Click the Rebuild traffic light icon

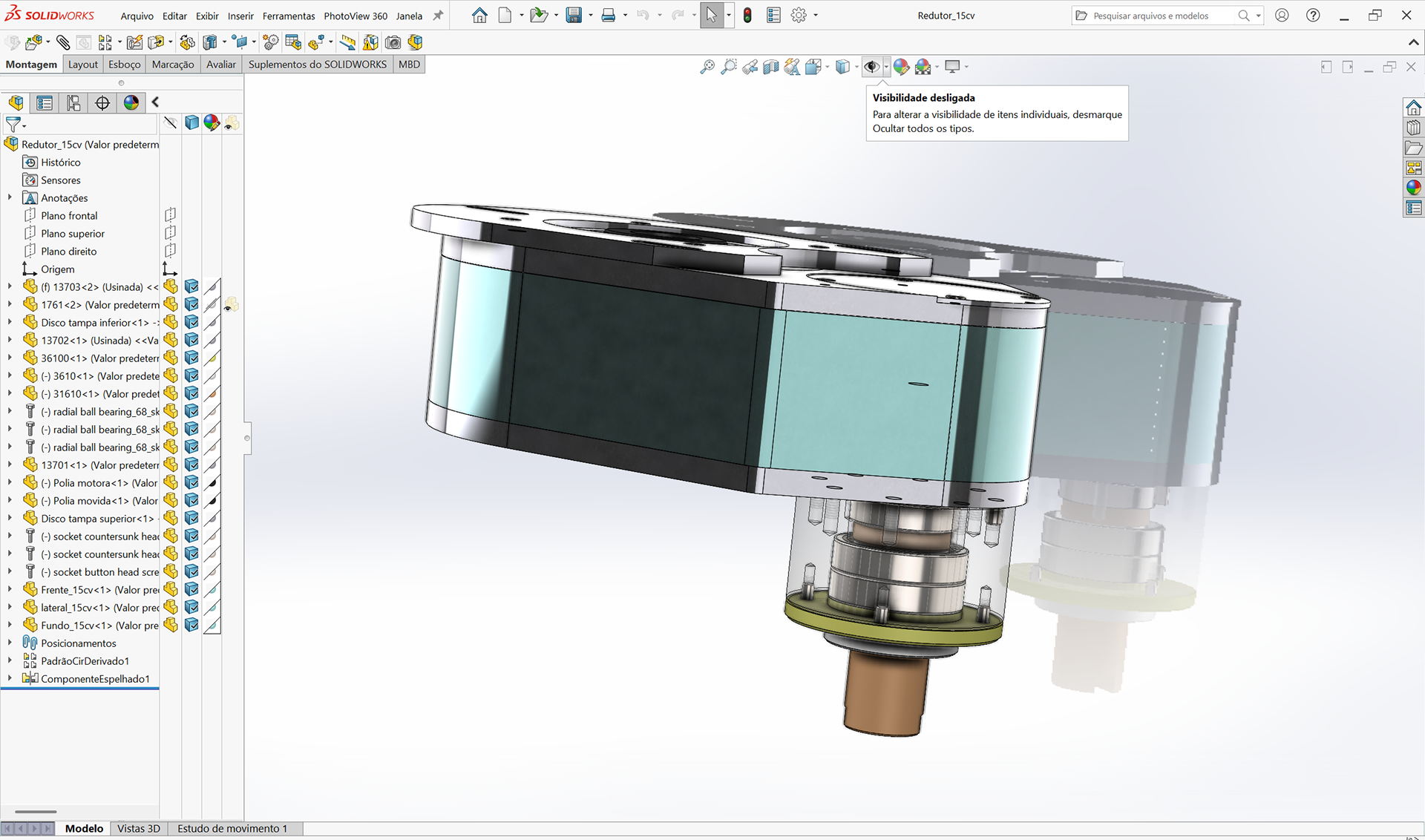click(747, 16)
